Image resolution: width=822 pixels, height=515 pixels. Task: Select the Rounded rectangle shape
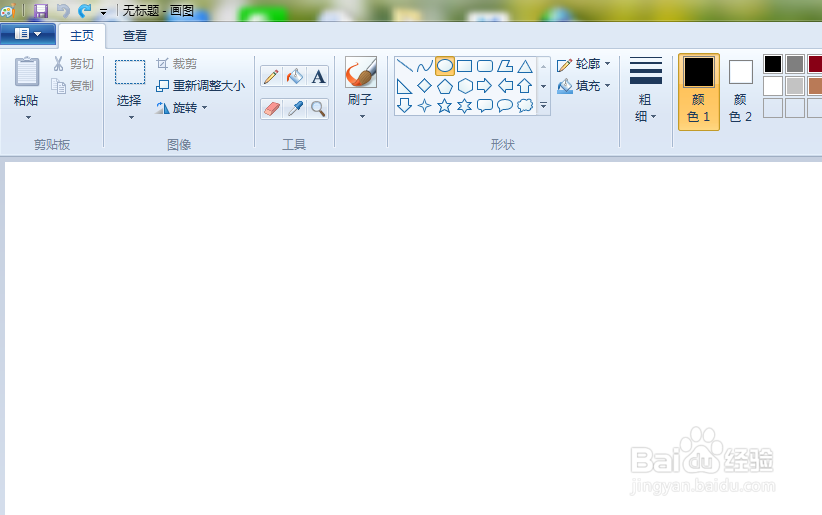tap(484, 66)
